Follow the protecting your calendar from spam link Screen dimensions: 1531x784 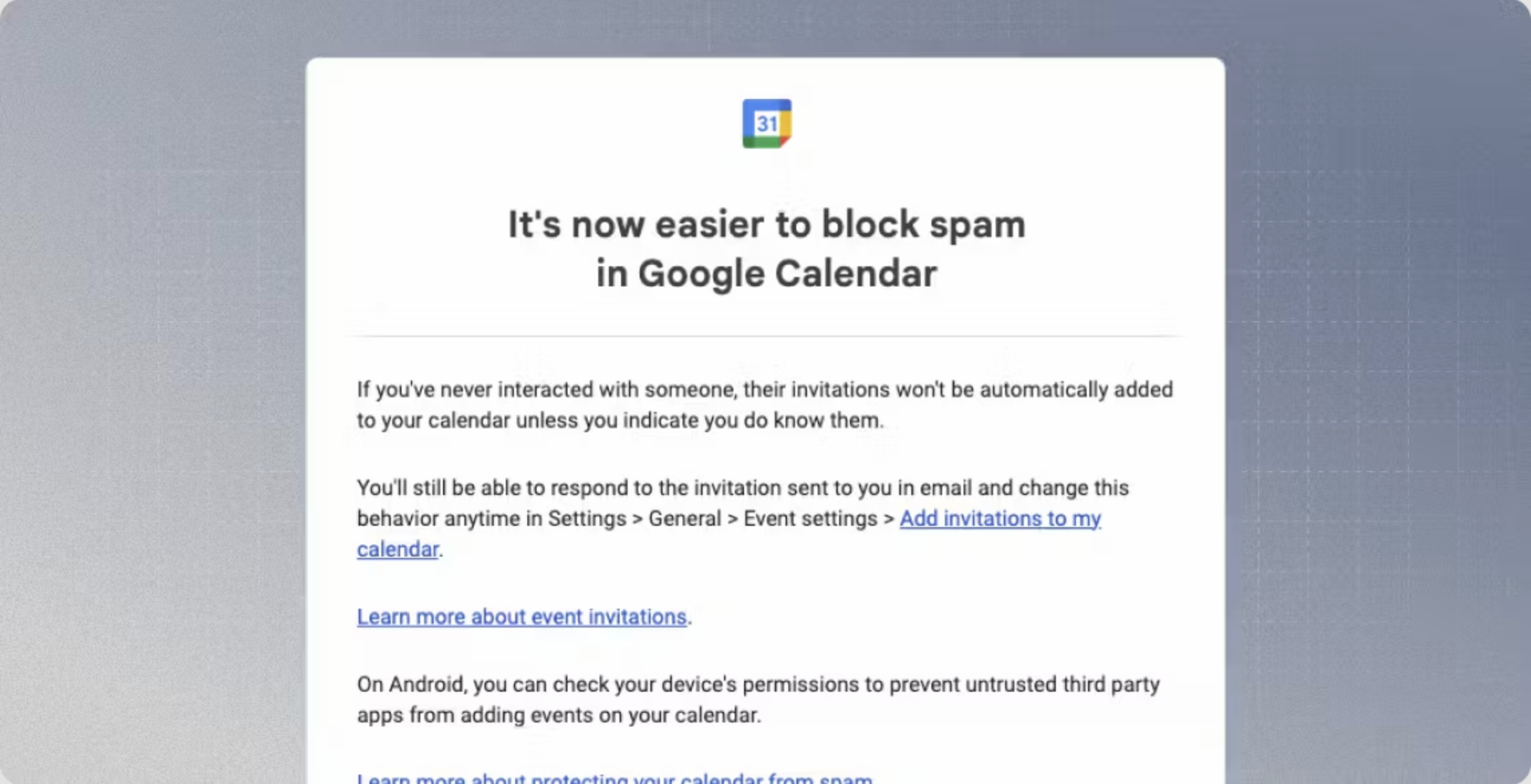click(x=614, y=778)
